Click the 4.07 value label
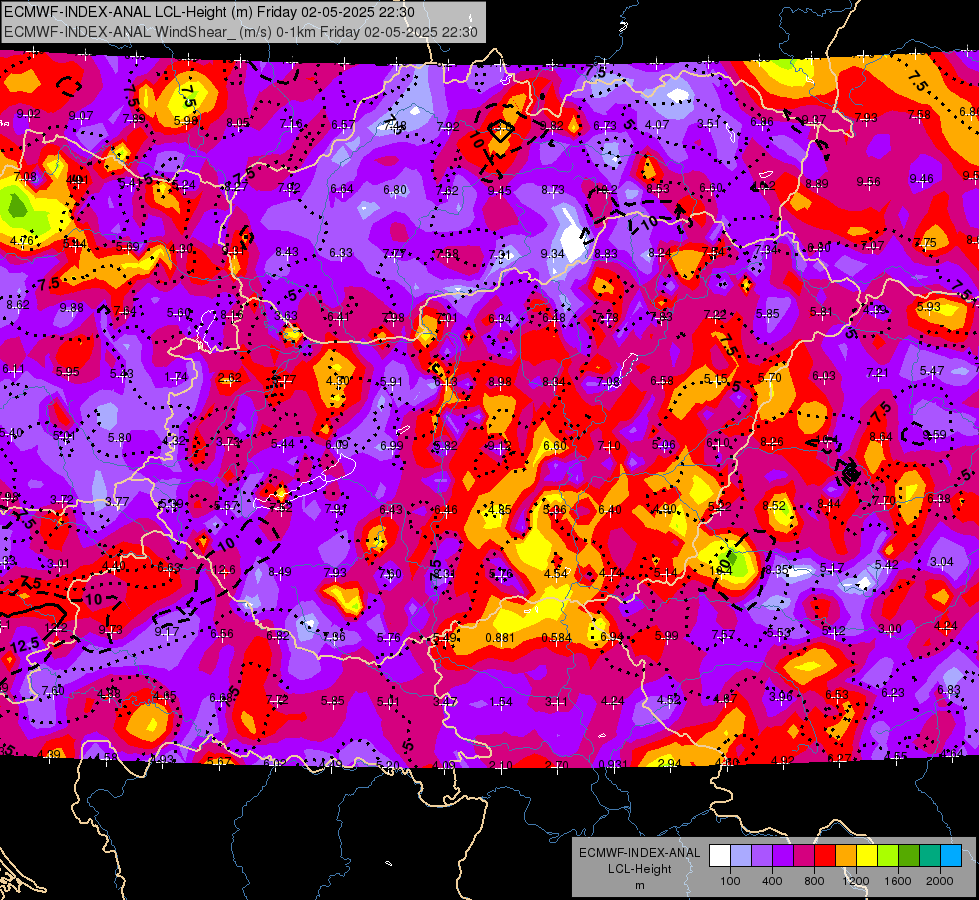 [657, 125]
